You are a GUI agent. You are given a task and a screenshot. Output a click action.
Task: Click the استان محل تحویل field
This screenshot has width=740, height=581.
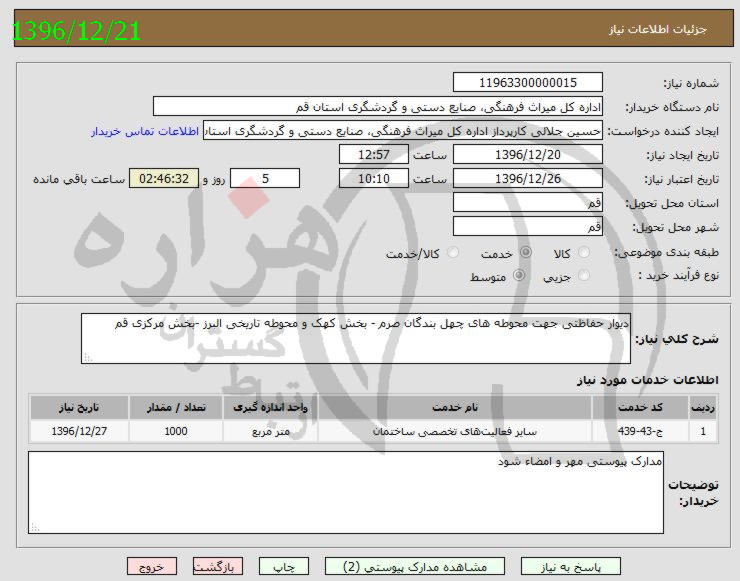click(x=528, y=202)
